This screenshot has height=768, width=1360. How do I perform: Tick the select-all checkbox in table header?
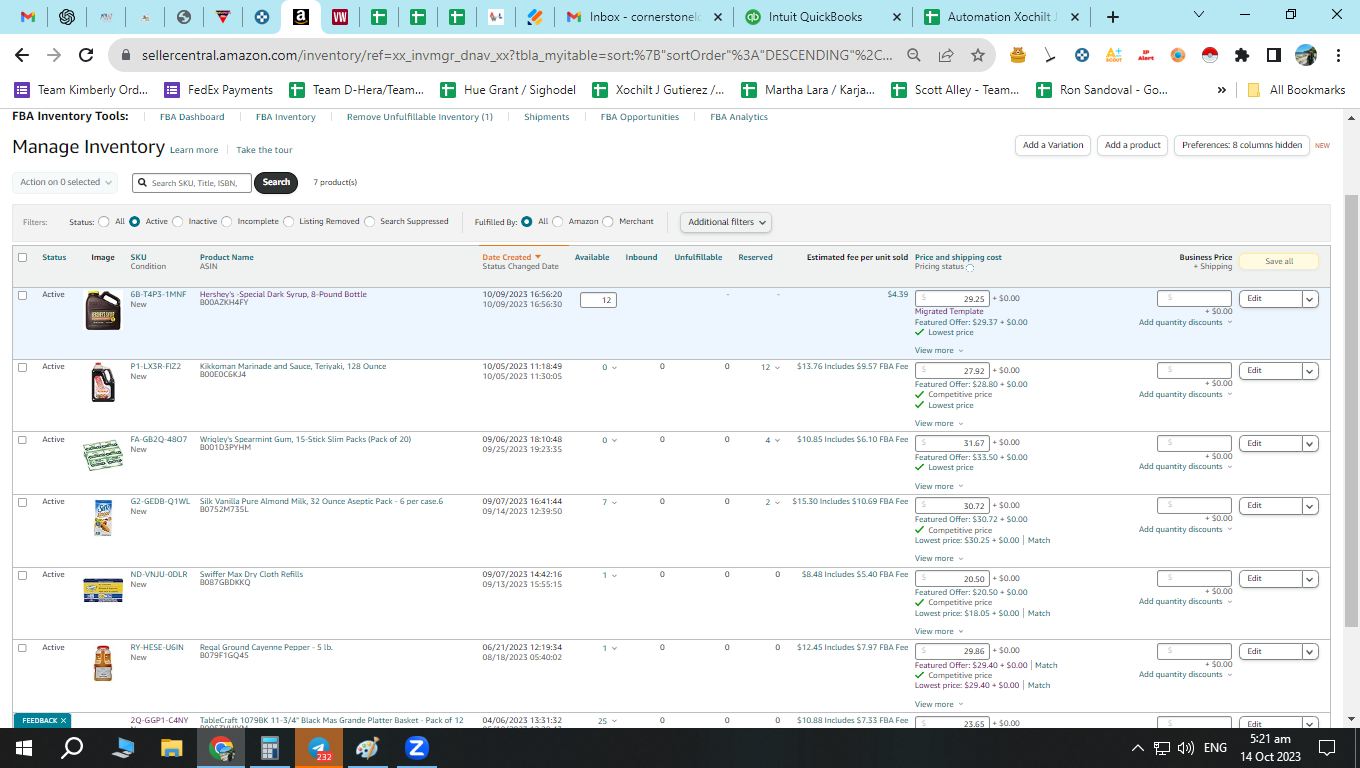pyautogui.click(x=23, y=257)
